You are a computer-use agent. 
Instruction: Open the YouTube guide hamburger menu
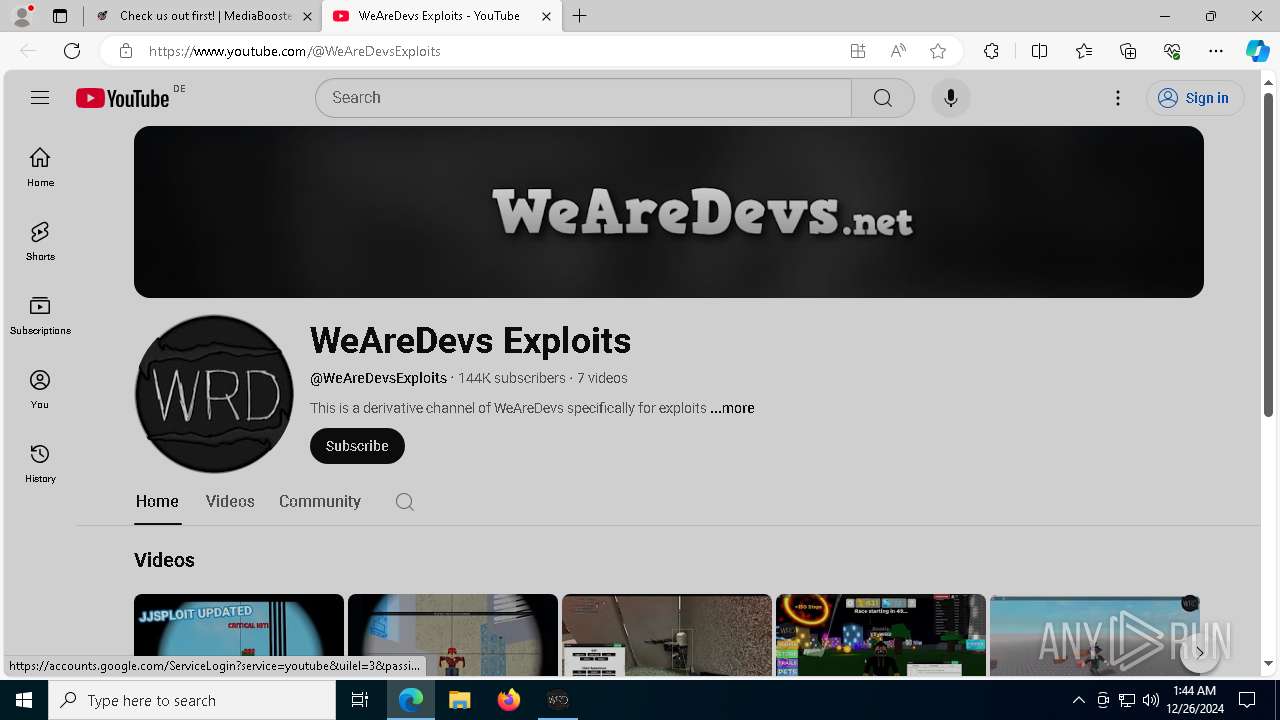[x=40, y=97]
